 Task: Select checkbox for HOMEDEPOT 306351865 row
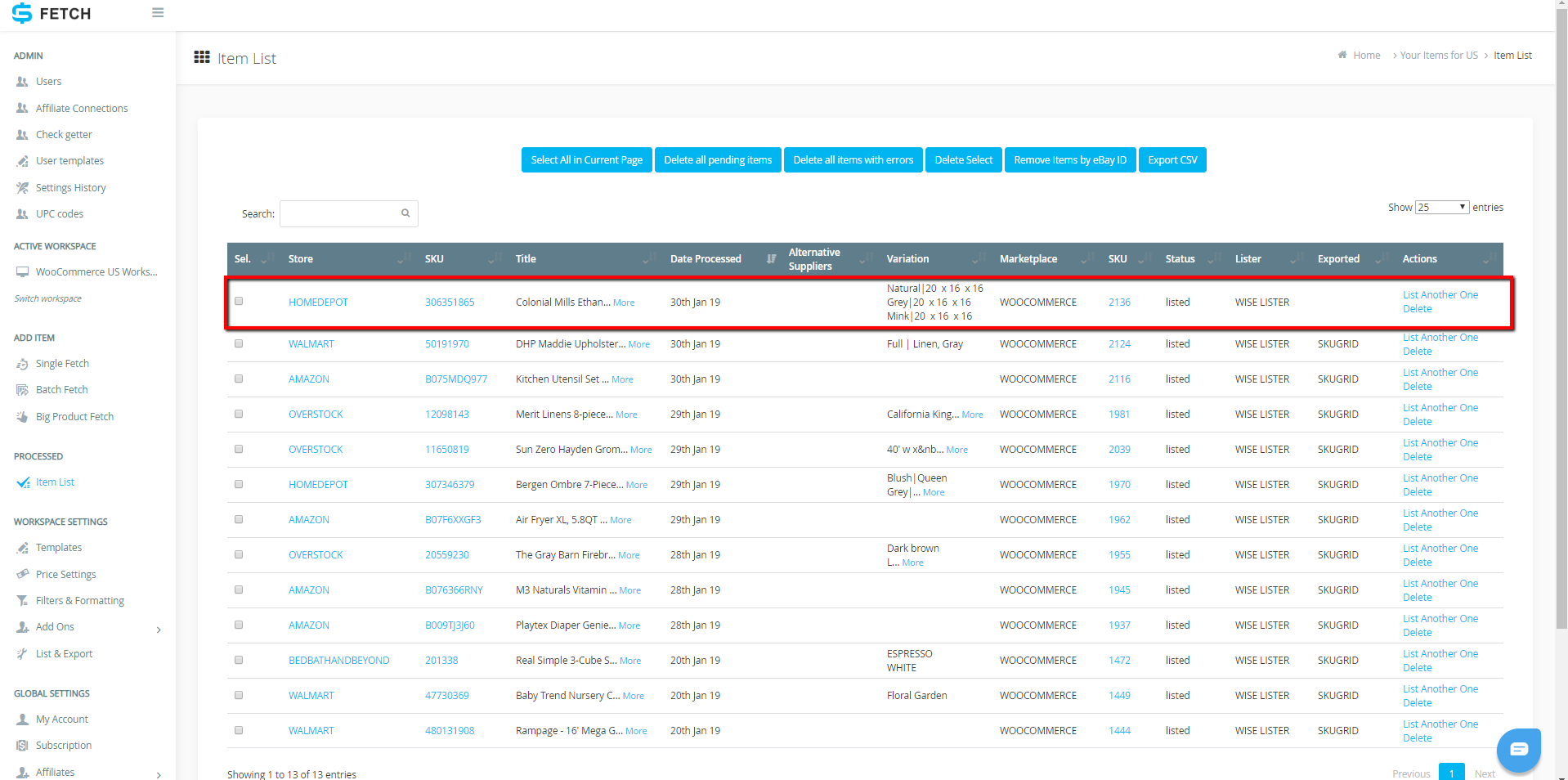click(x=239, y=301)
